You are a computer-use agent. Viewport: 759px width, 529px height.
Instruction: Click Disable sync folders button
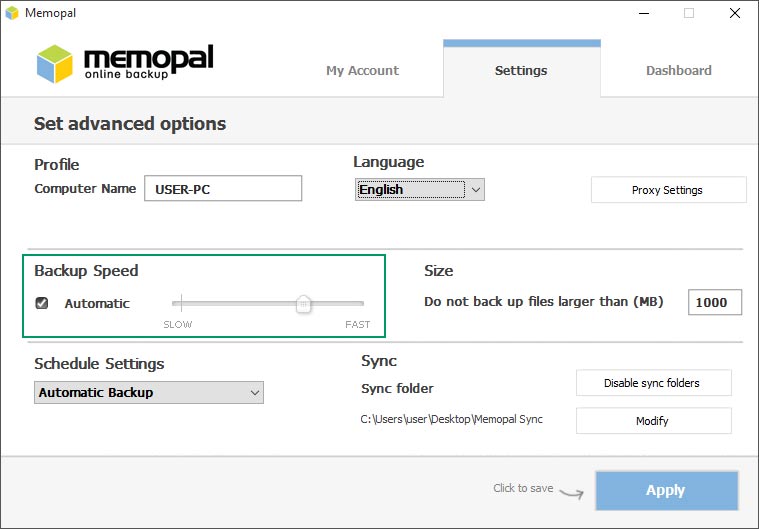pos(653,383)
